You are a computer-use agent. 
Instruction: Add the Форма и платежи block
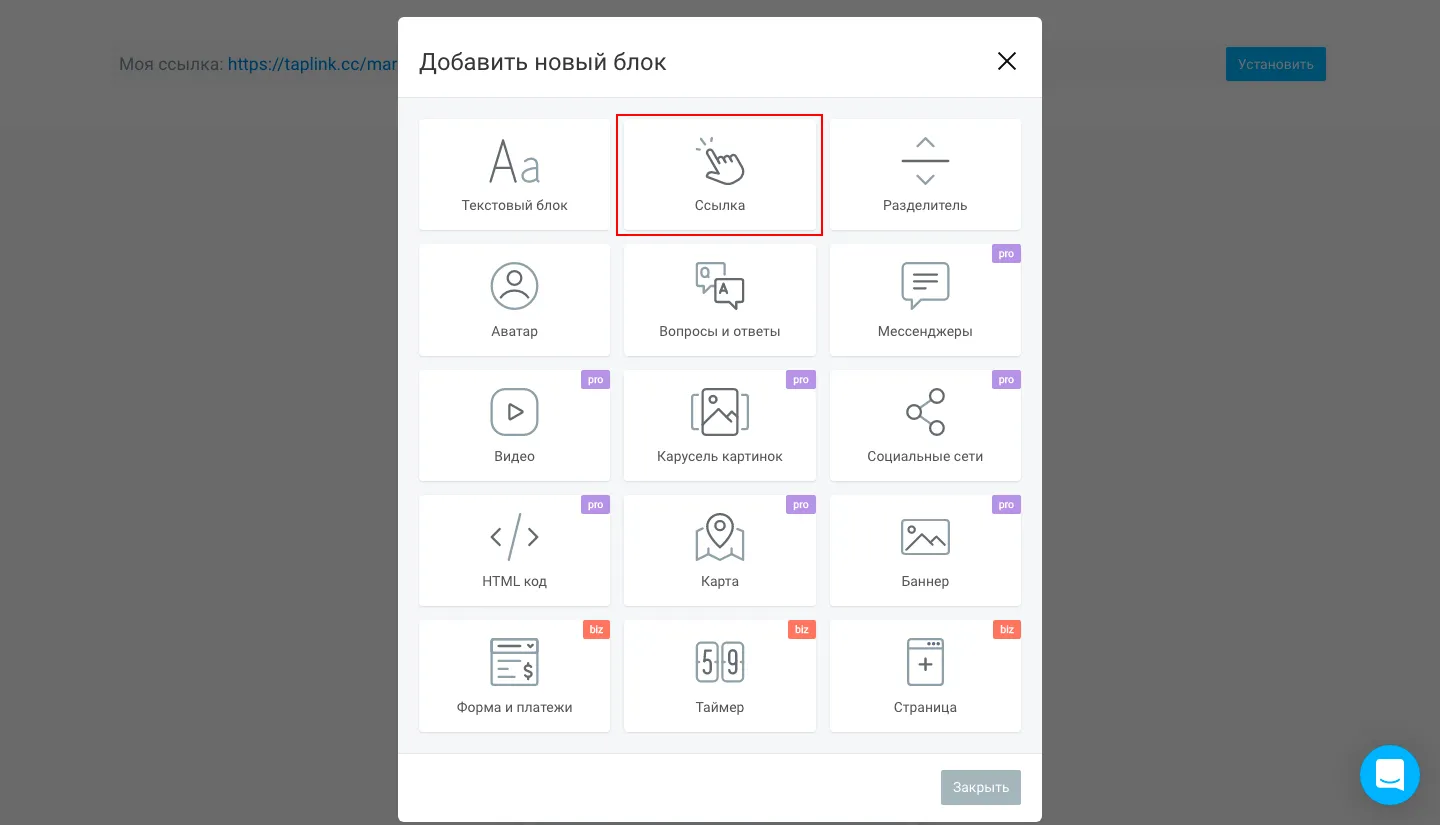coord(514,676)
